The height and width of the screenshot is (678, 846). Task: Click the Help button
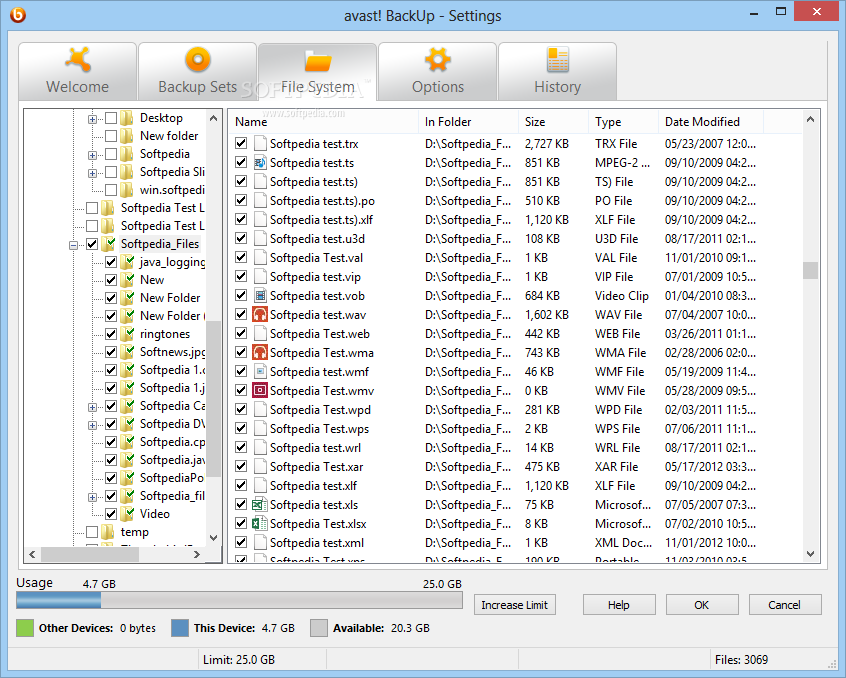pos(619,605)
